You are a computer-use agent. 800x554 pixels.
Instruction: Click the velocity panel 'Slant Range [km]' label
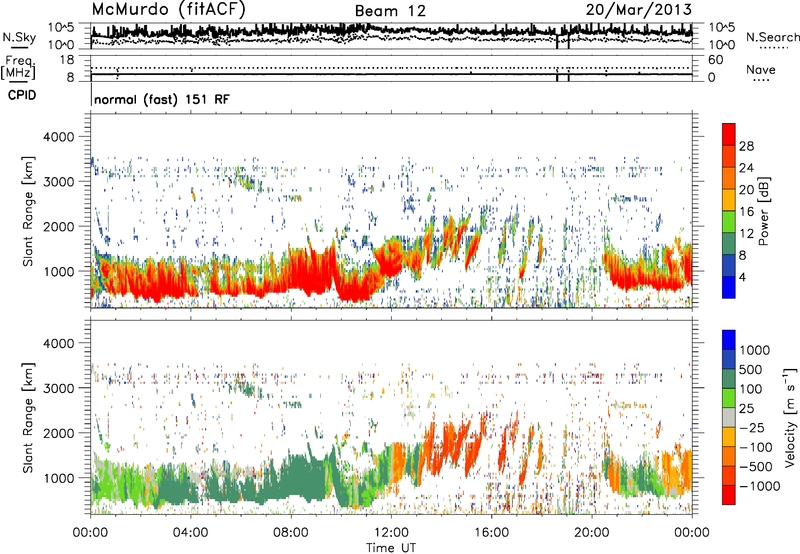[x=28, y=418]
